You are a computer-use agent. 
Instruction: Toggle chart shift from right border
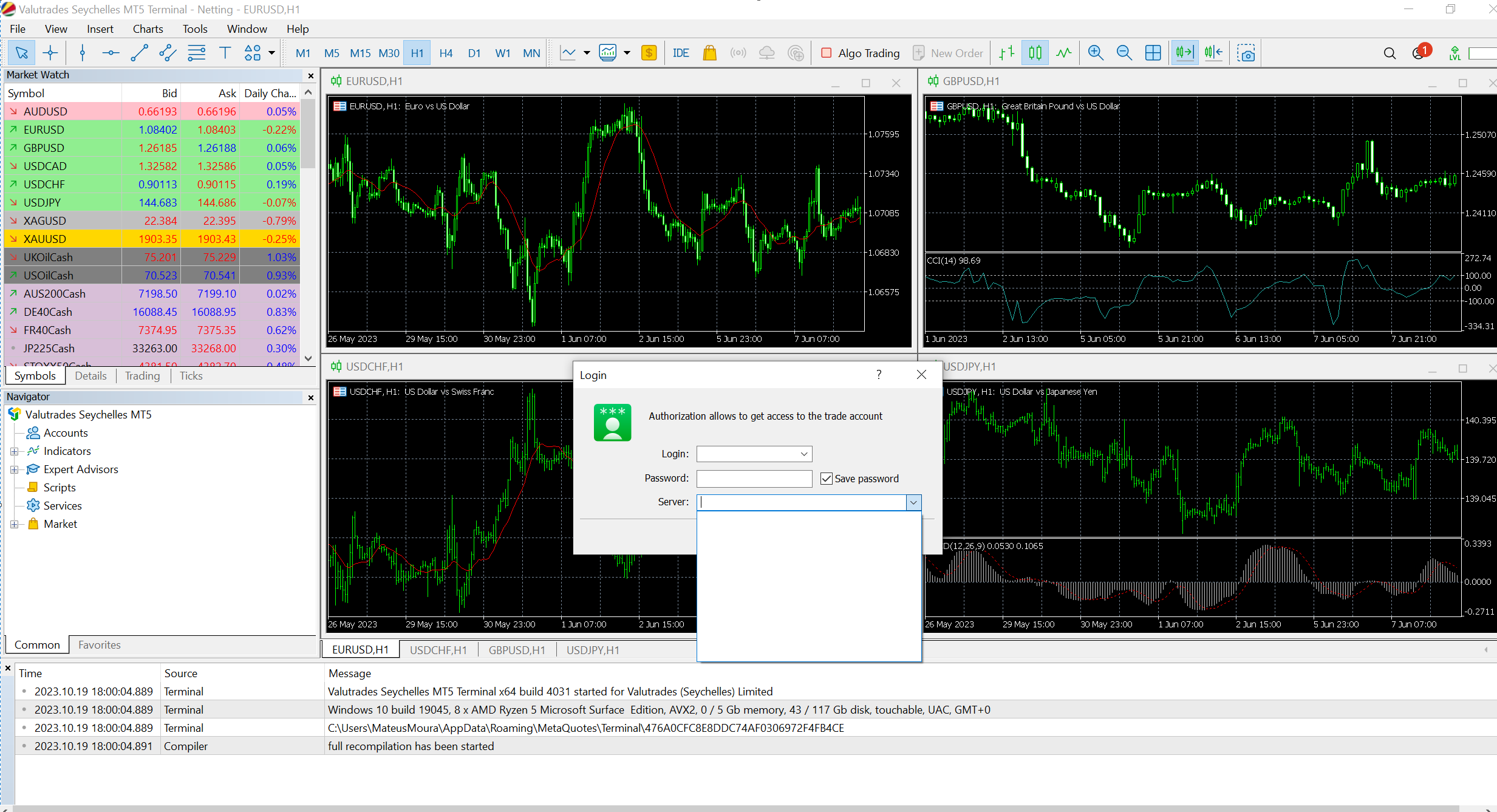[1213, 53]
